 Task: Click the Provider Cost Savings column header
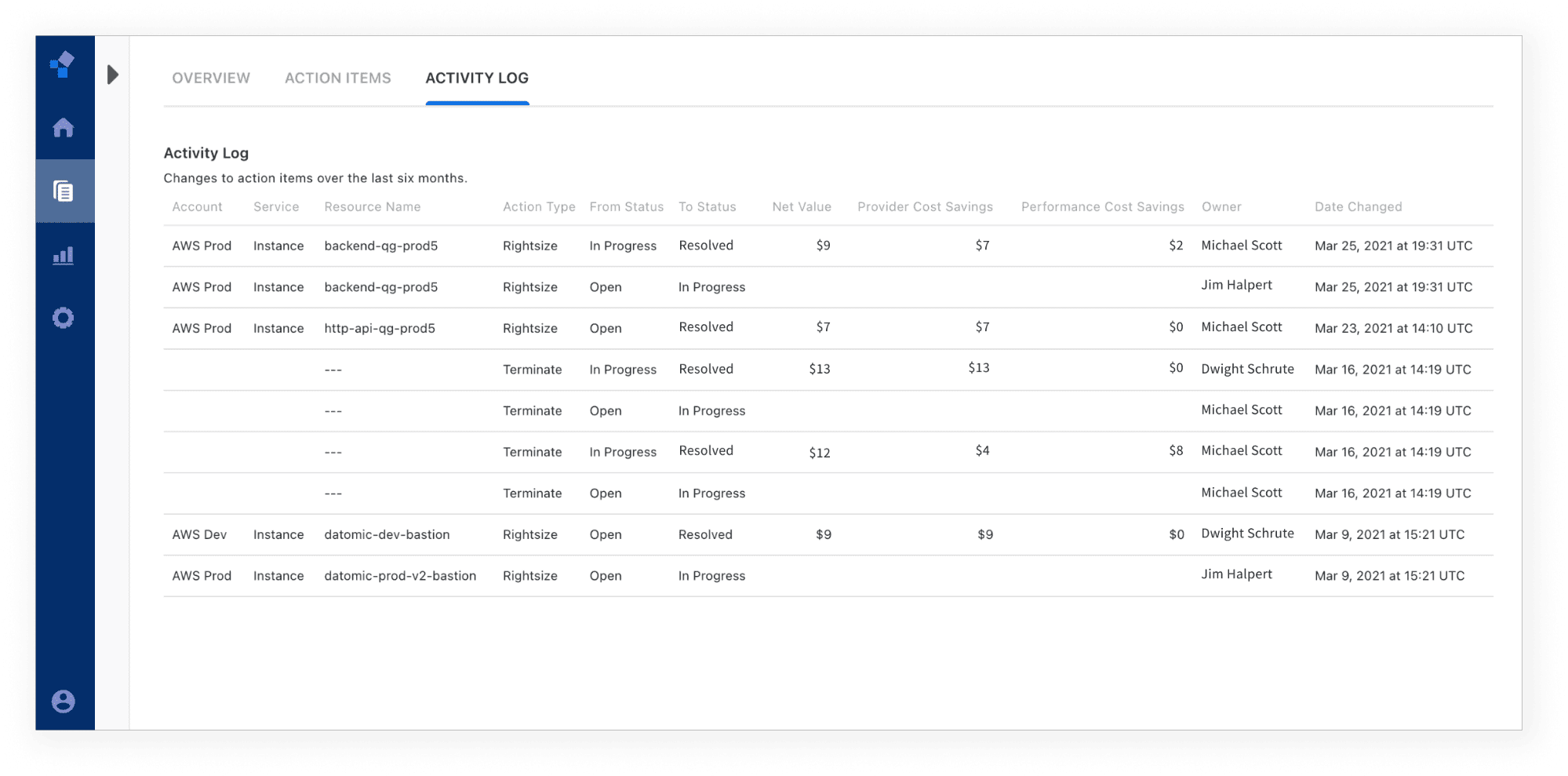(x=925, y=206)
